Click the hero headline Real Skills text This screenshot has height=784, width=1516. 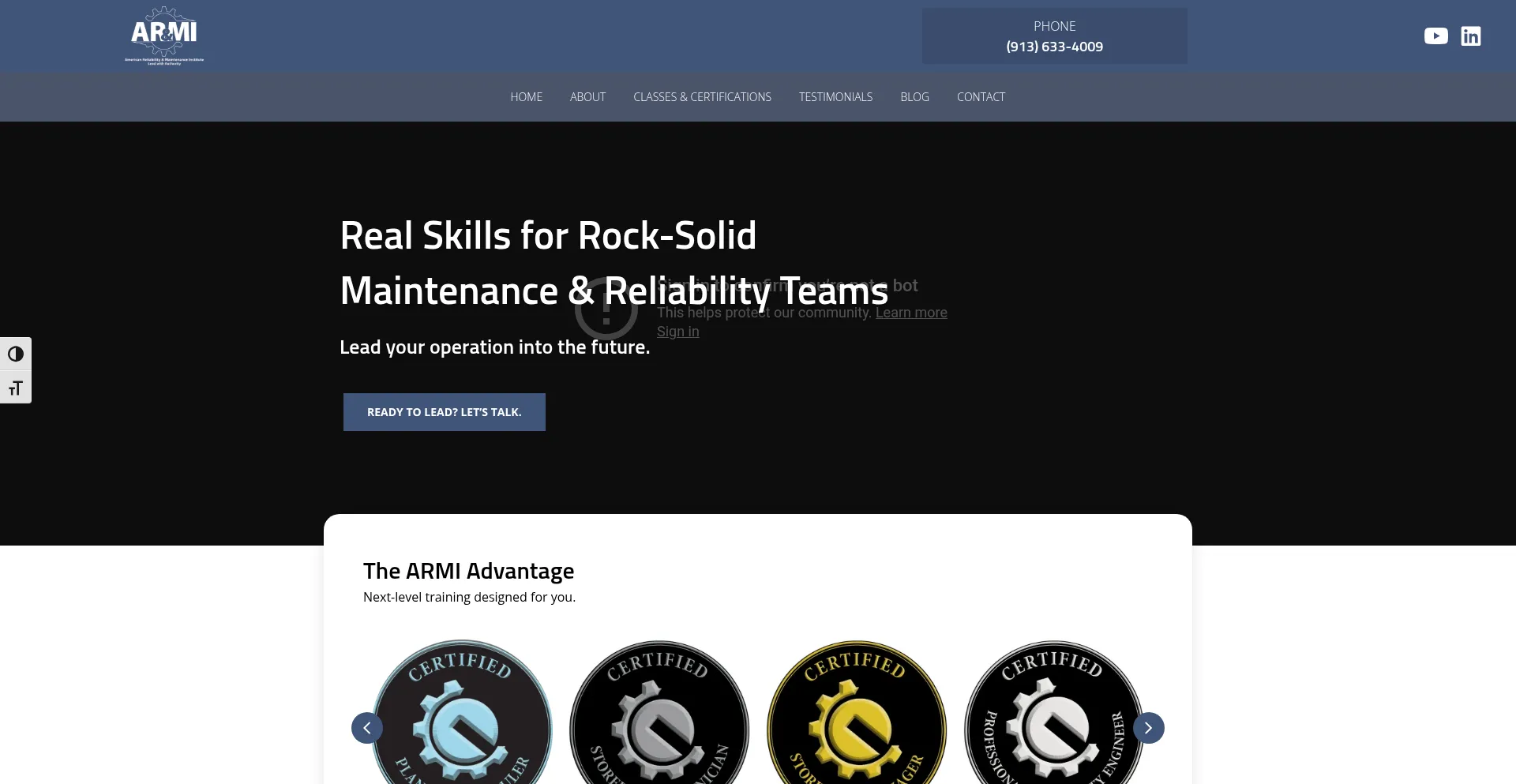(614, 263)
